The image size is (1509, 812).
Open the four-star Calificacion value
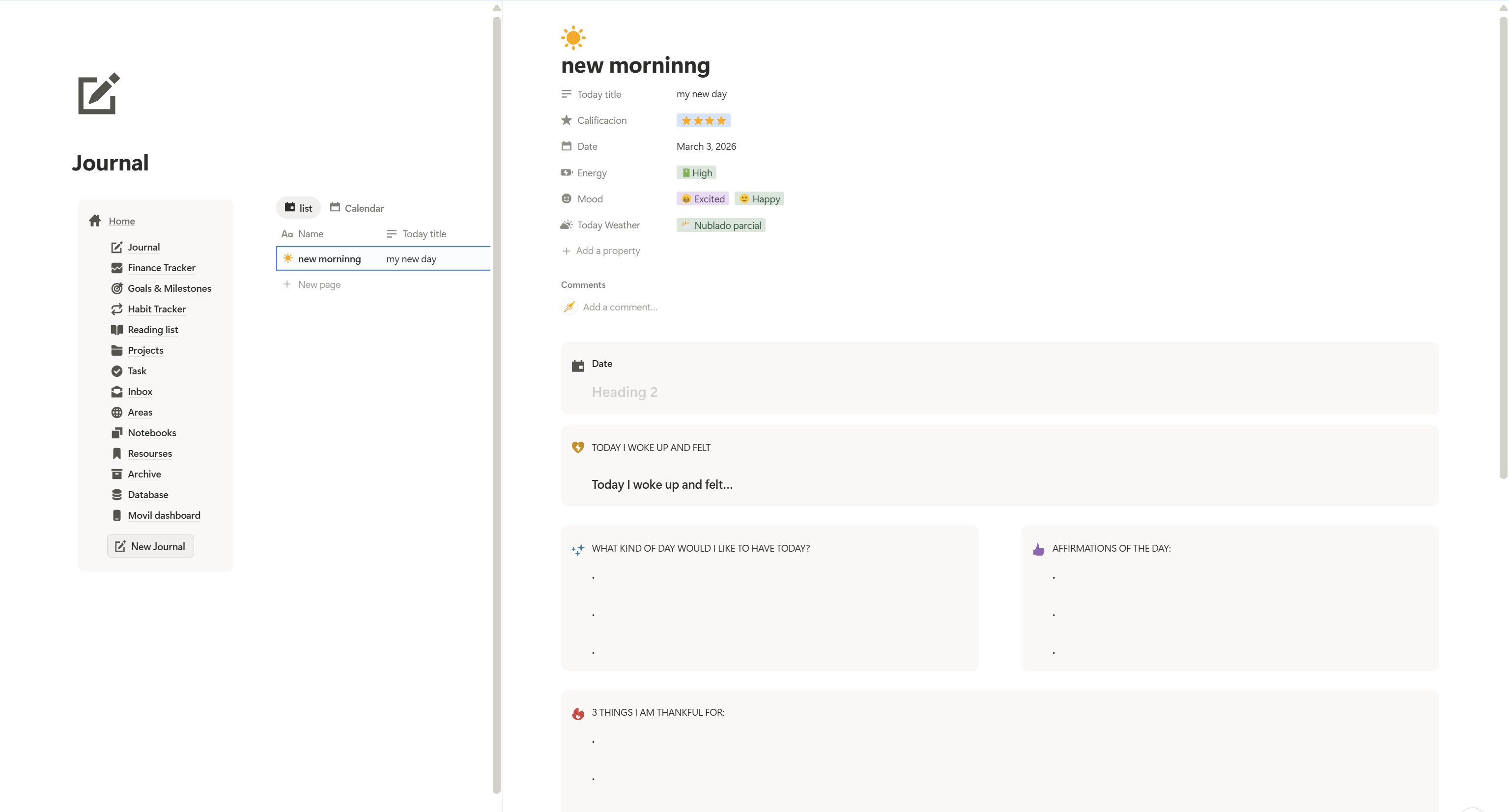(704, 120)
